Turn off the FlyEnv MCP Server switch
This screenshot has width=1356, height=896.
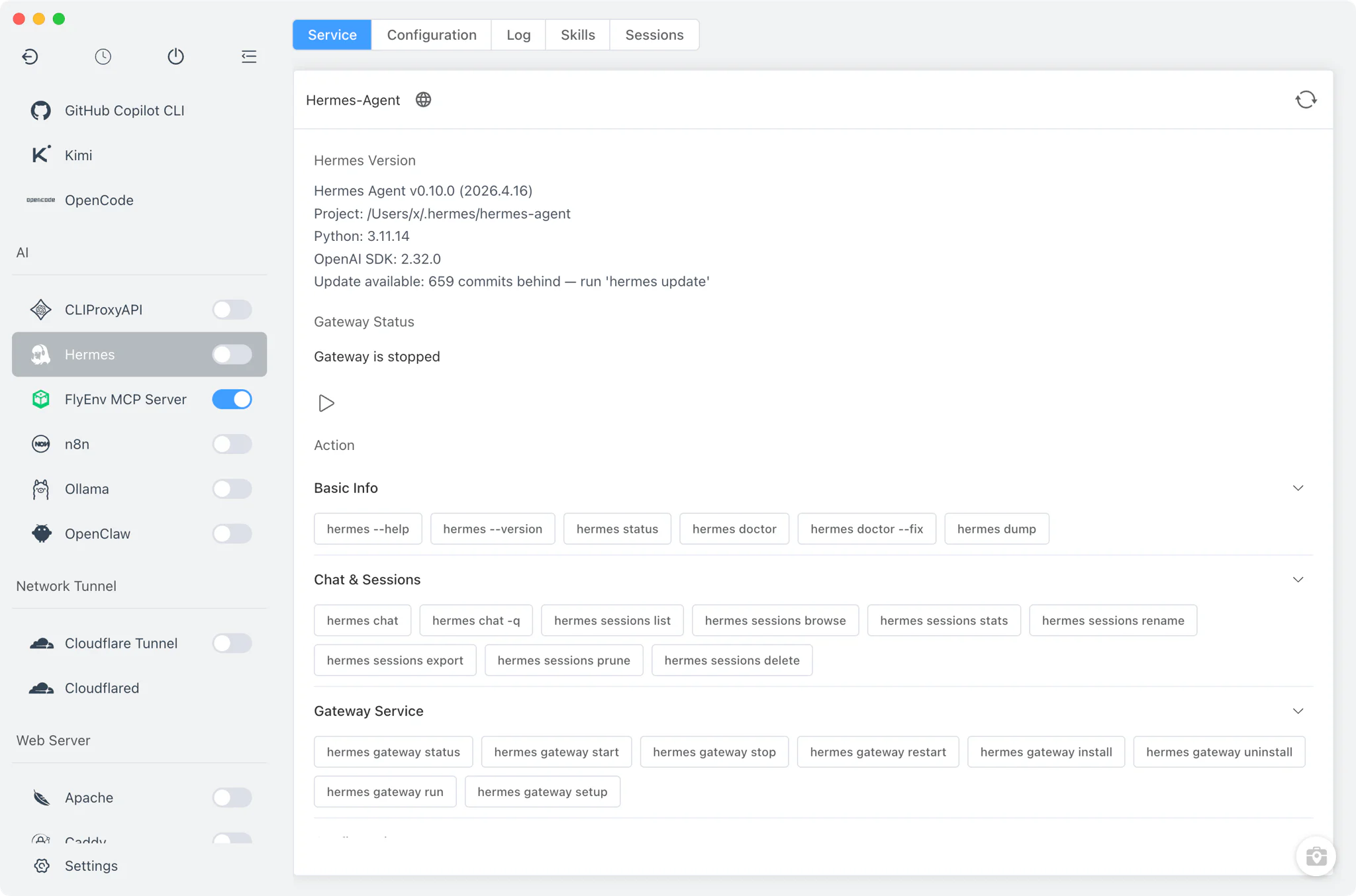pyautogui.click(x=232, y=399)
